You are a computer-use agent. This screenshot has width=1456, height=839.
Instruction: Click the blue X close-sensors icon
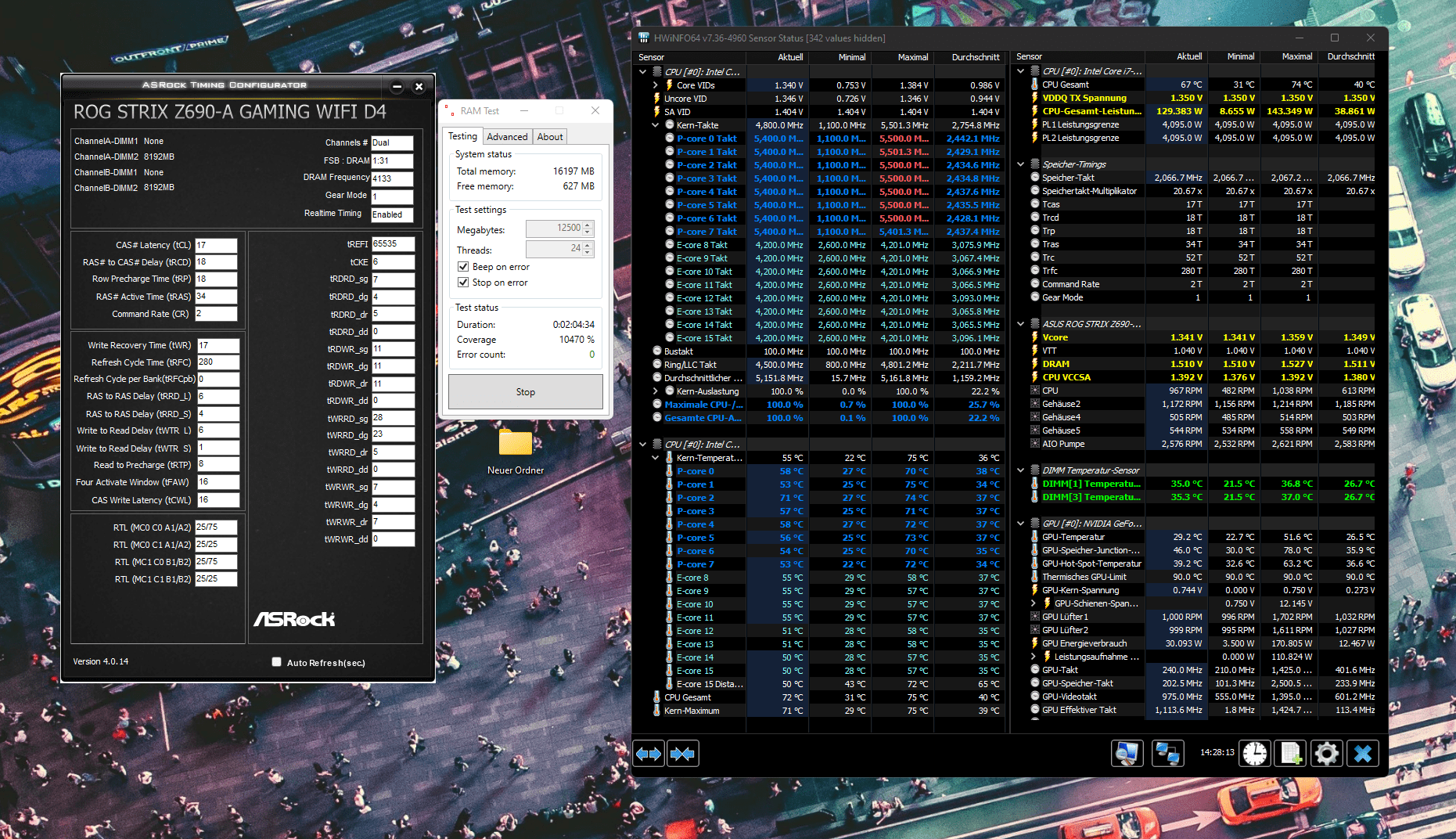pos(1363,754)
